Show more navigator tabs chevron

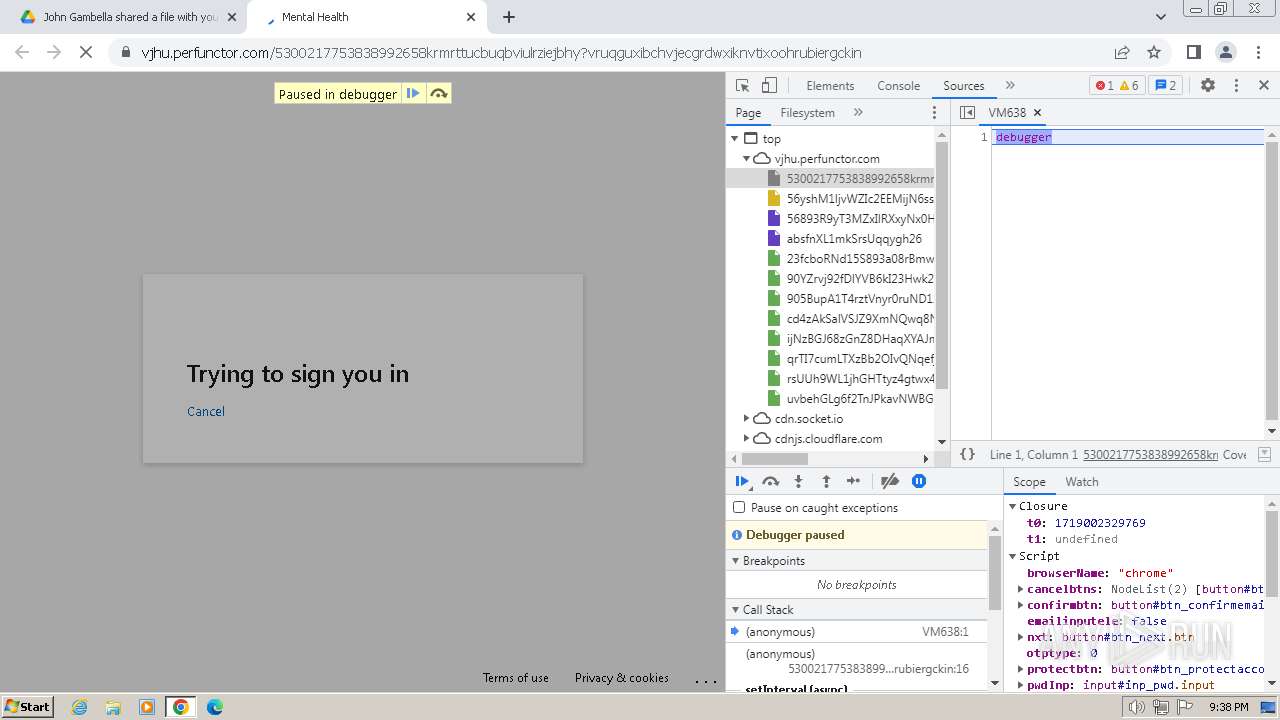858,113
